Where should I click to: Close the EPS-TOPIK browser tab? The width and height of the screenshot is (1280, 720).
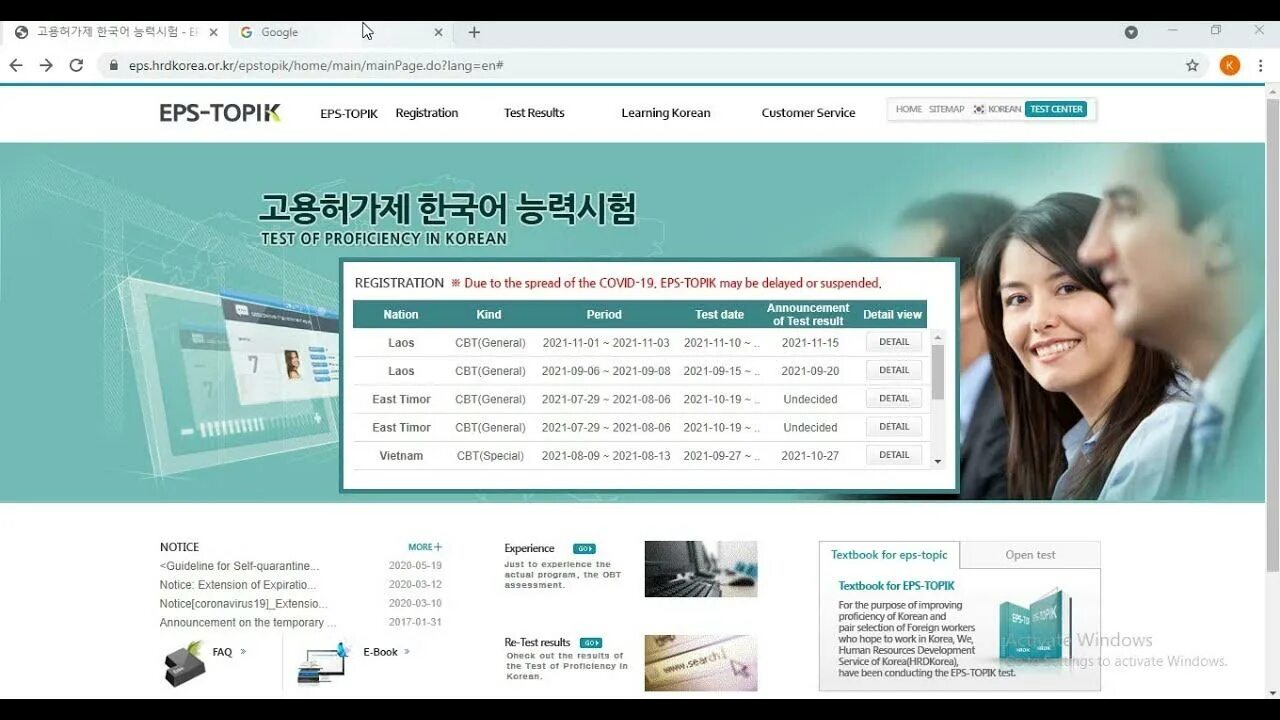pyautogui.click(x=213, y=32)
